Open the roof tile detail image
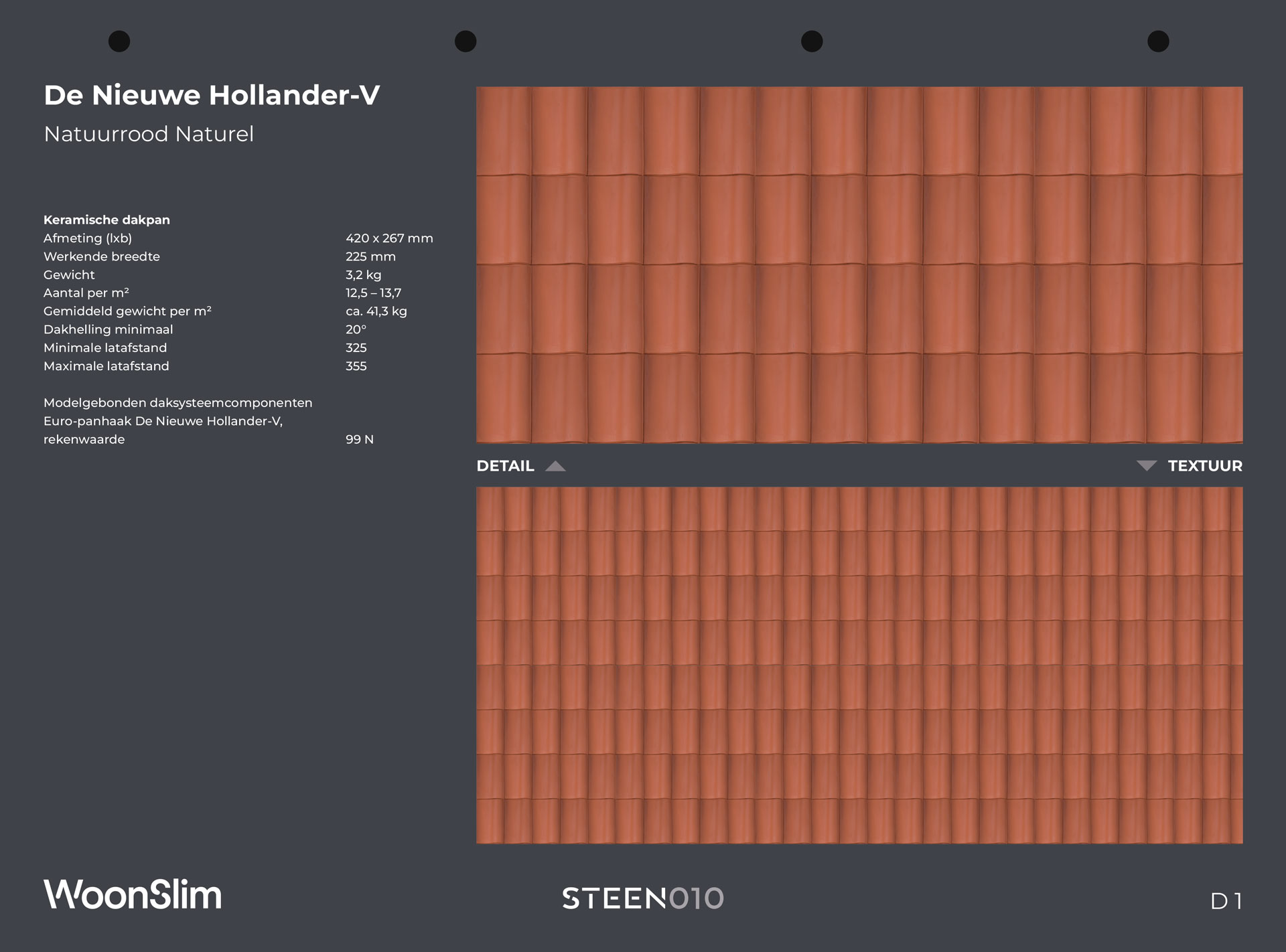 coord(859,264)
